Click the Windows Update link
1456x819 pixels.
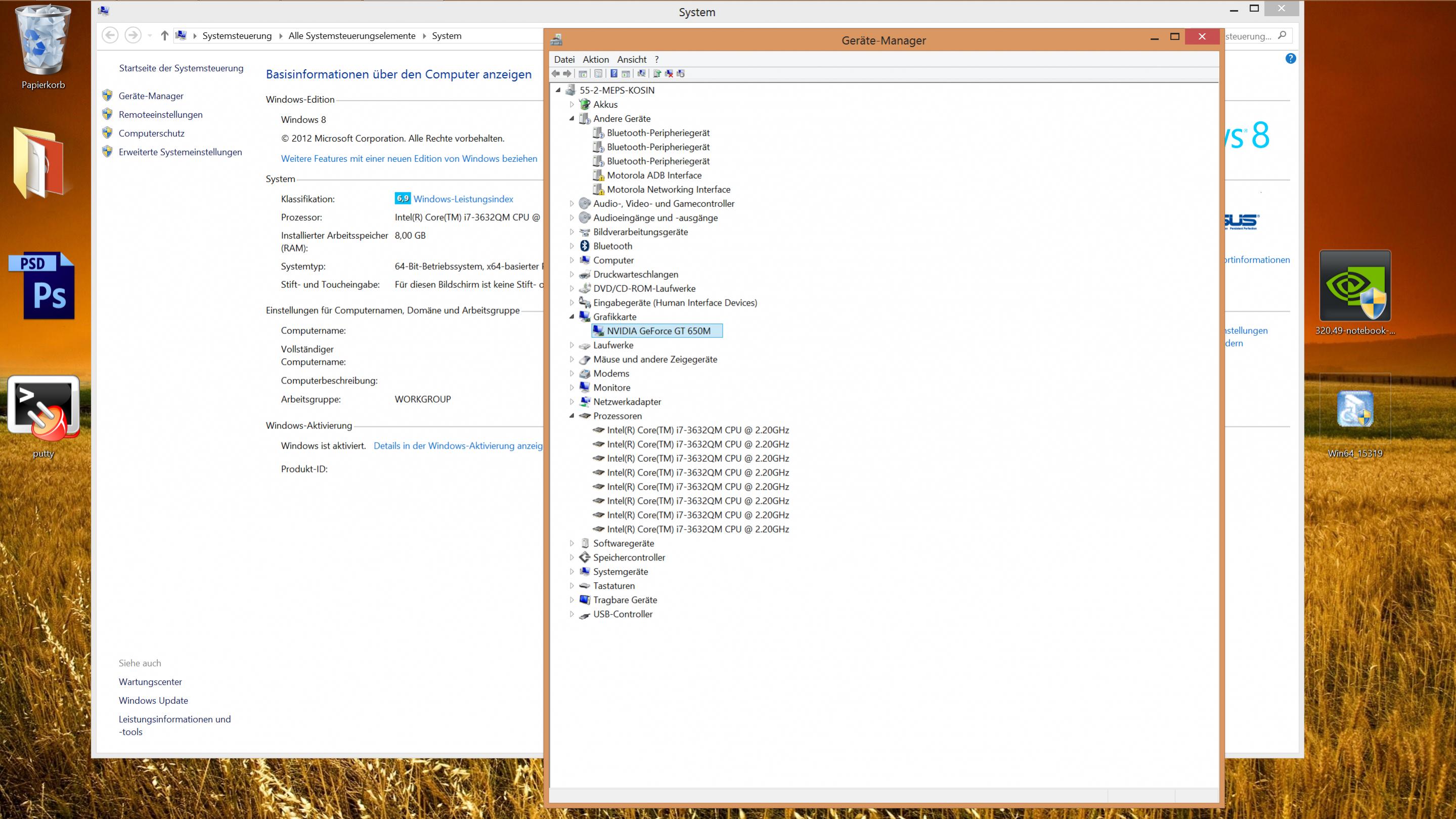coord(153,700)
